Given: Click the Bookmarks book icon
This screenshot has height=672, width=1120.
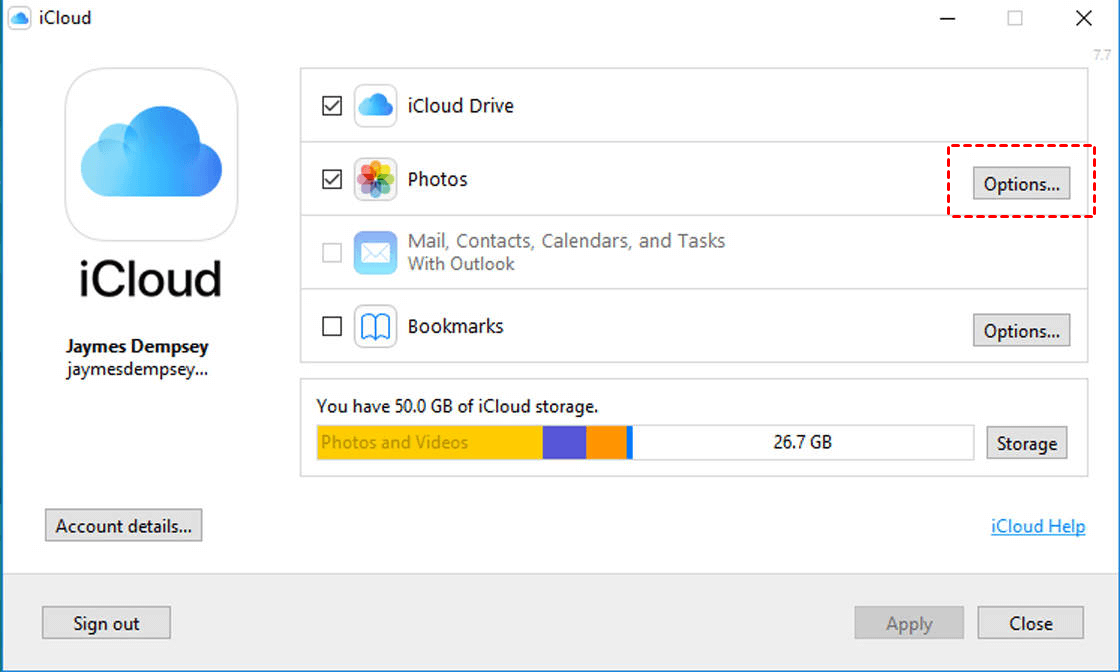Looking at the screenshot, I should click(x=376, y=326).
